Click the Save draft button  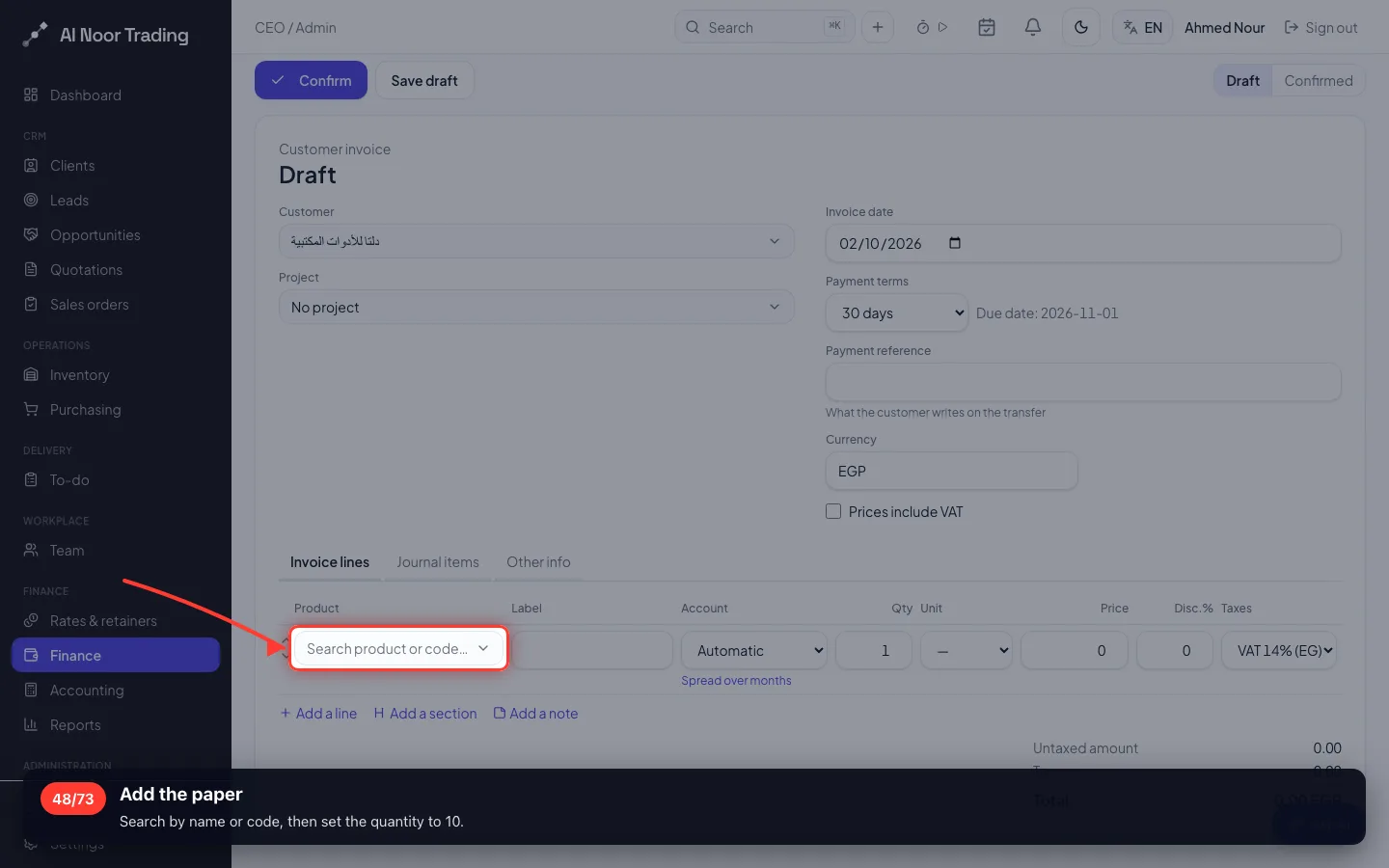point(424,80)
